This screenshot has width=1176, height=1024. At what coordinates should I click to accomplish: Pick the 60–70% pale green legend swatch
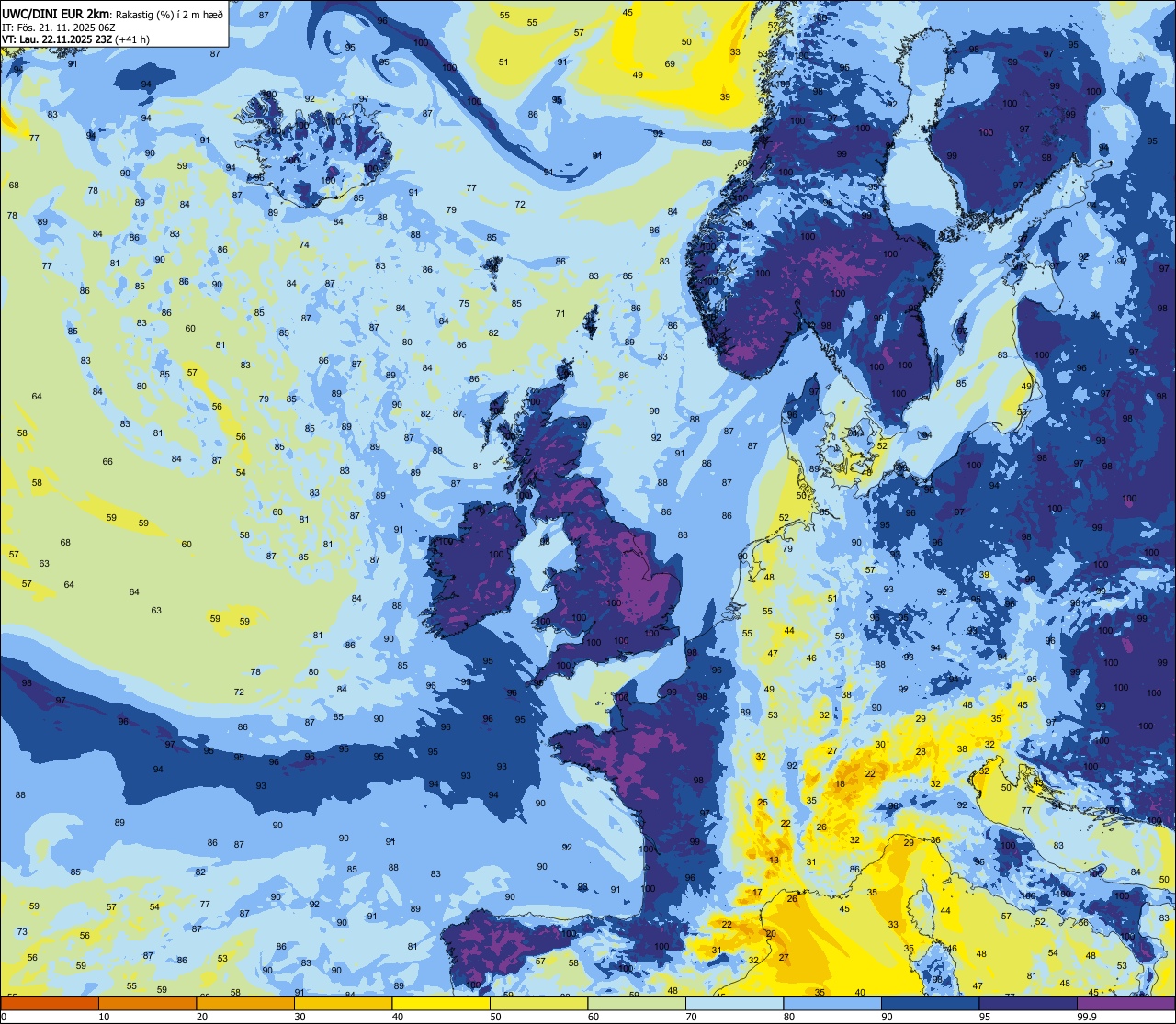(637, 1003)
